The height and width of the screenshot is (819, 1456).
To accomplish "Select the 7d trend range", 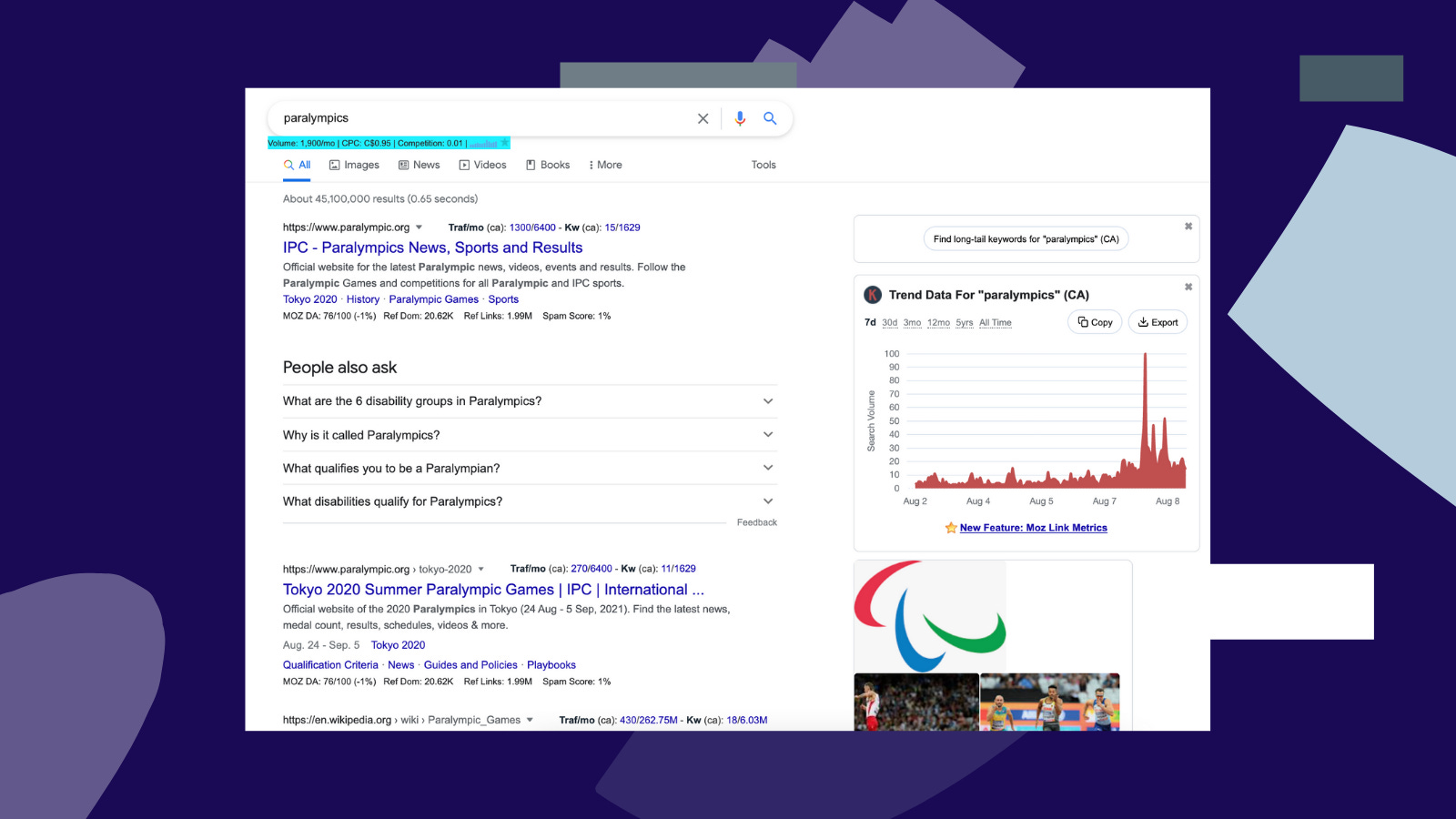I will coord(870,322).
